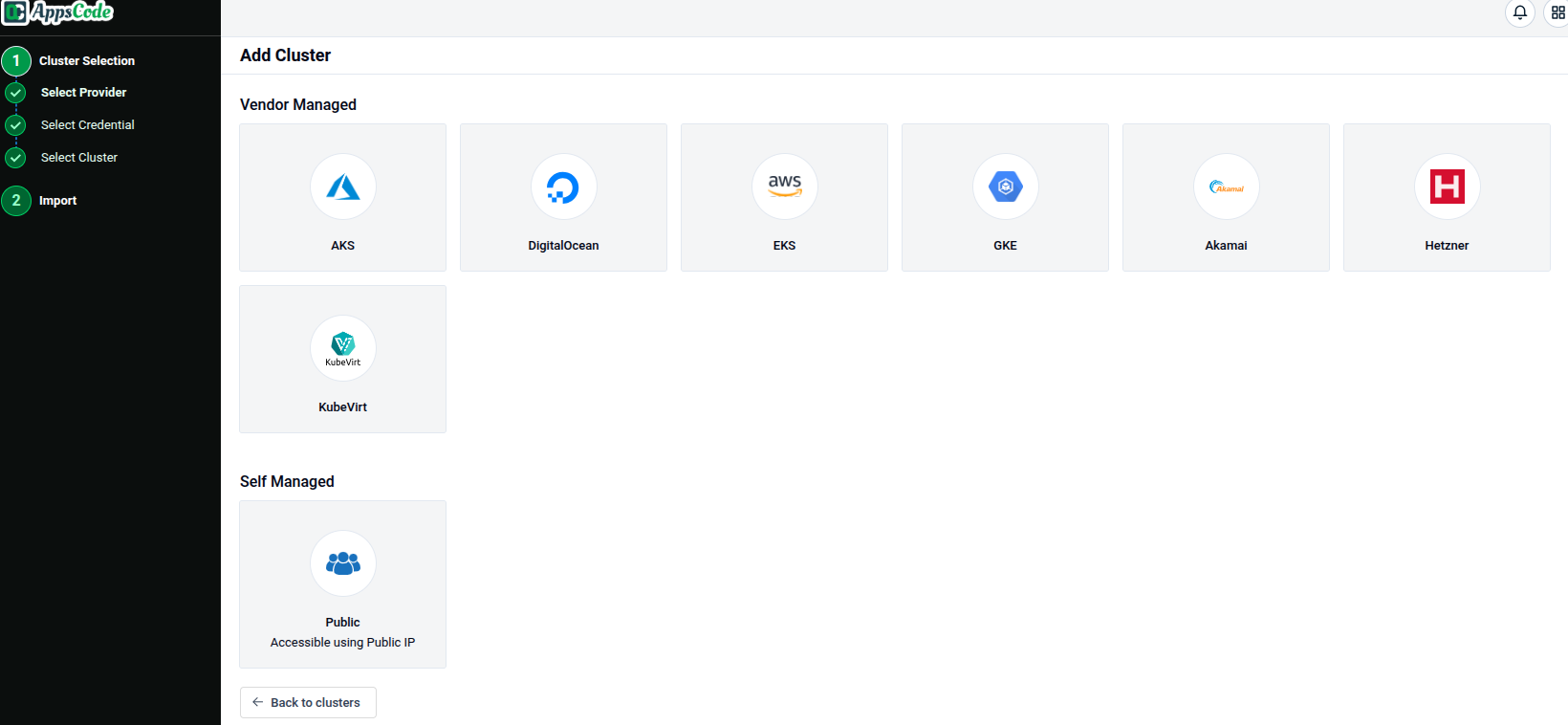This screenshot has height=725, width=1568.
Task: Click Back to clusters button
Action: [x=308, y=702]
